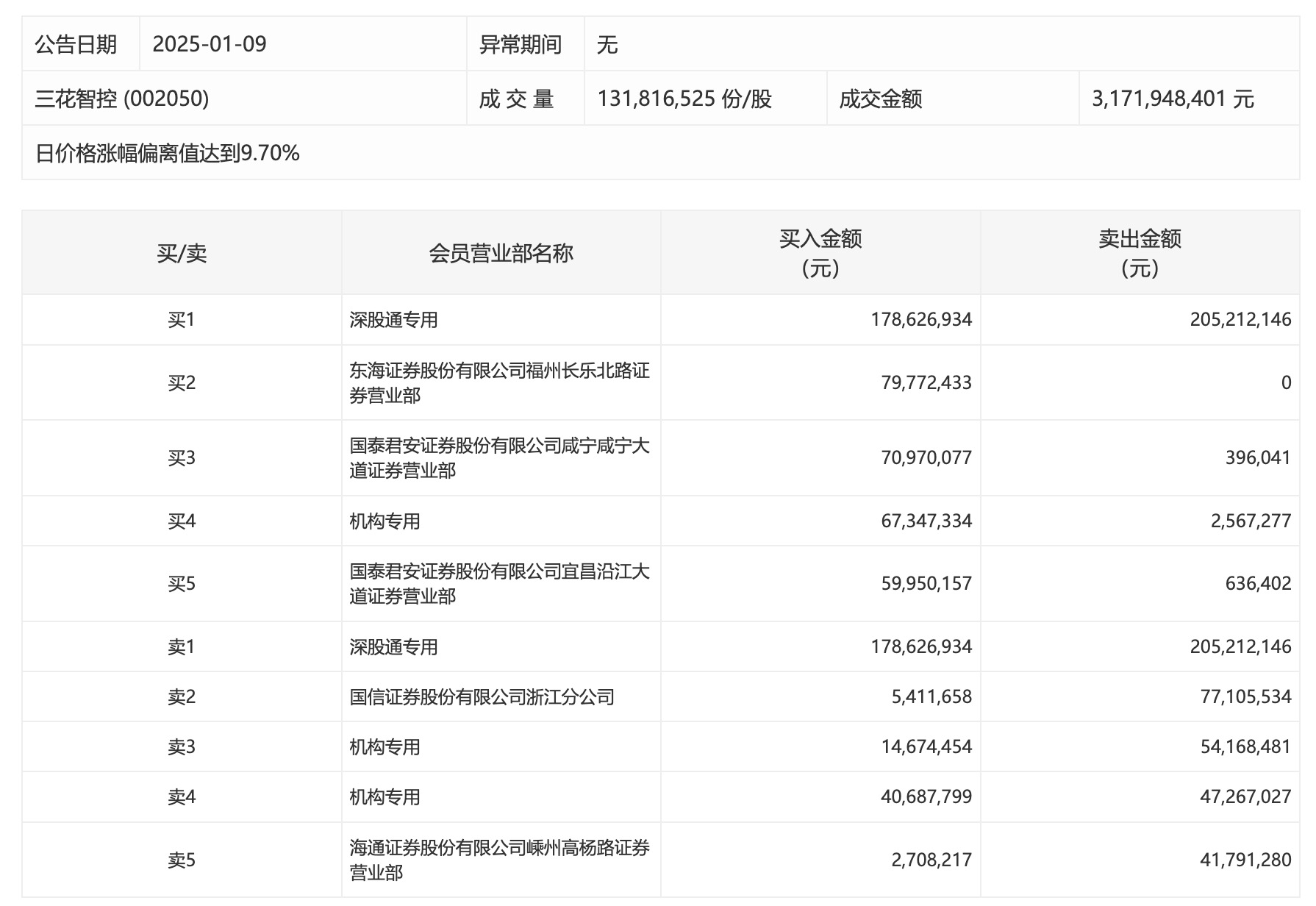Screen dimensions: 1316x906
Task: Click the 卖3 row label
Action: pyautogui.click(x=182, y=747)
